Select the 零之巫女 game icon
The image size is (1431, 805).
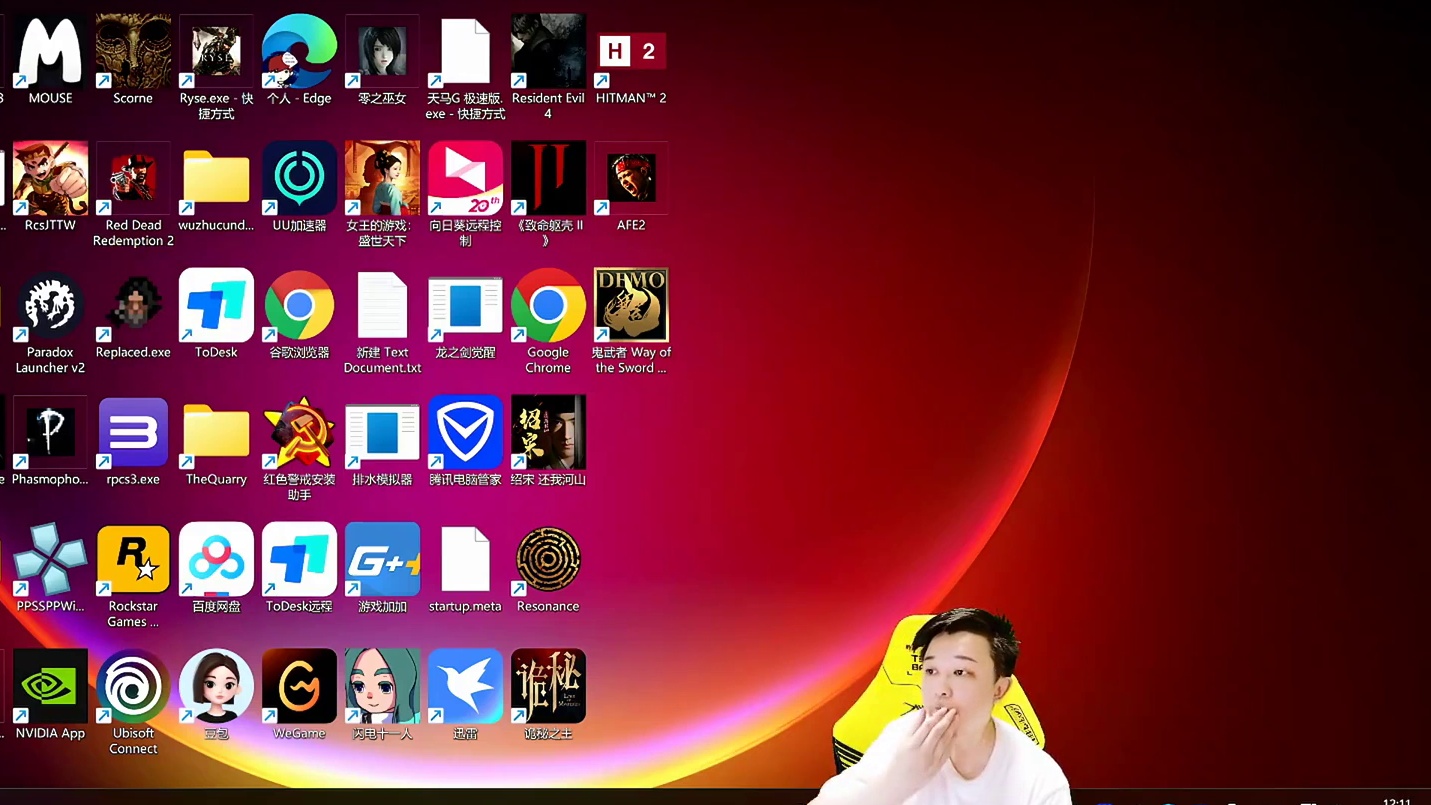click(x=382, y=52)
